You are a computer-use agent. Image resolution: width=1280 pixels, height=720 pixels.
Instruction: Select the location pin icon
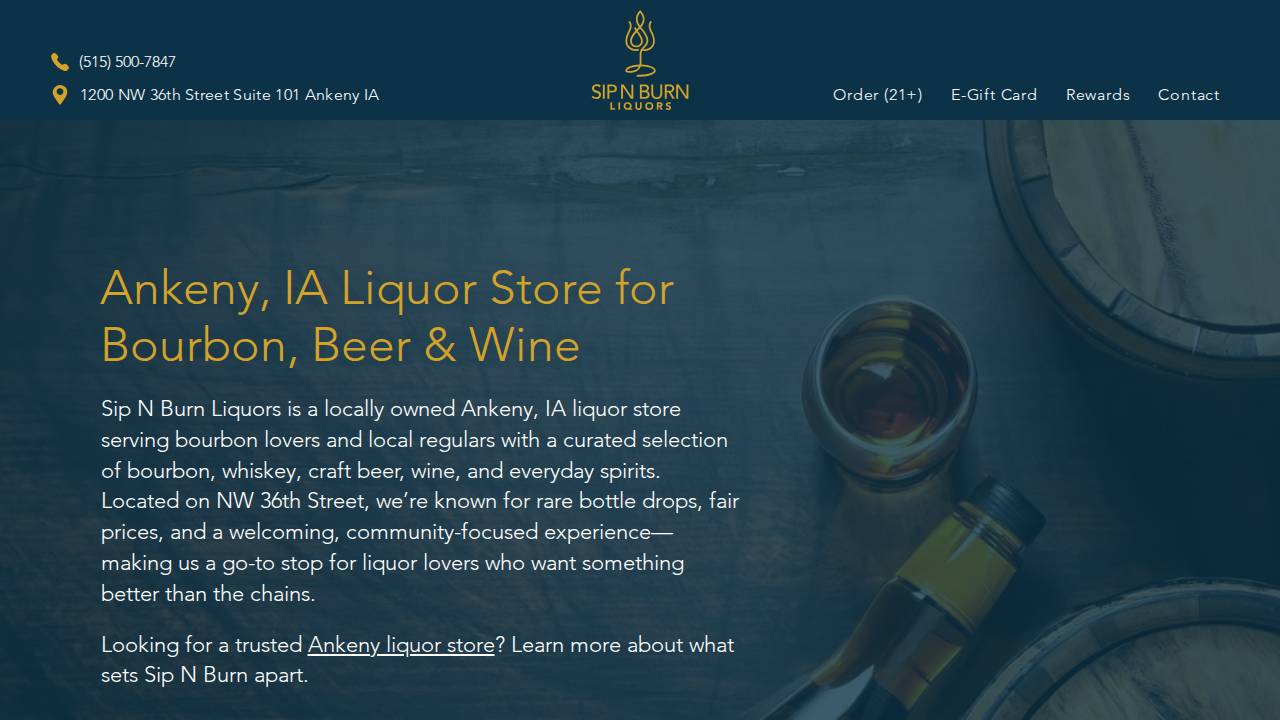pos(60,94)
